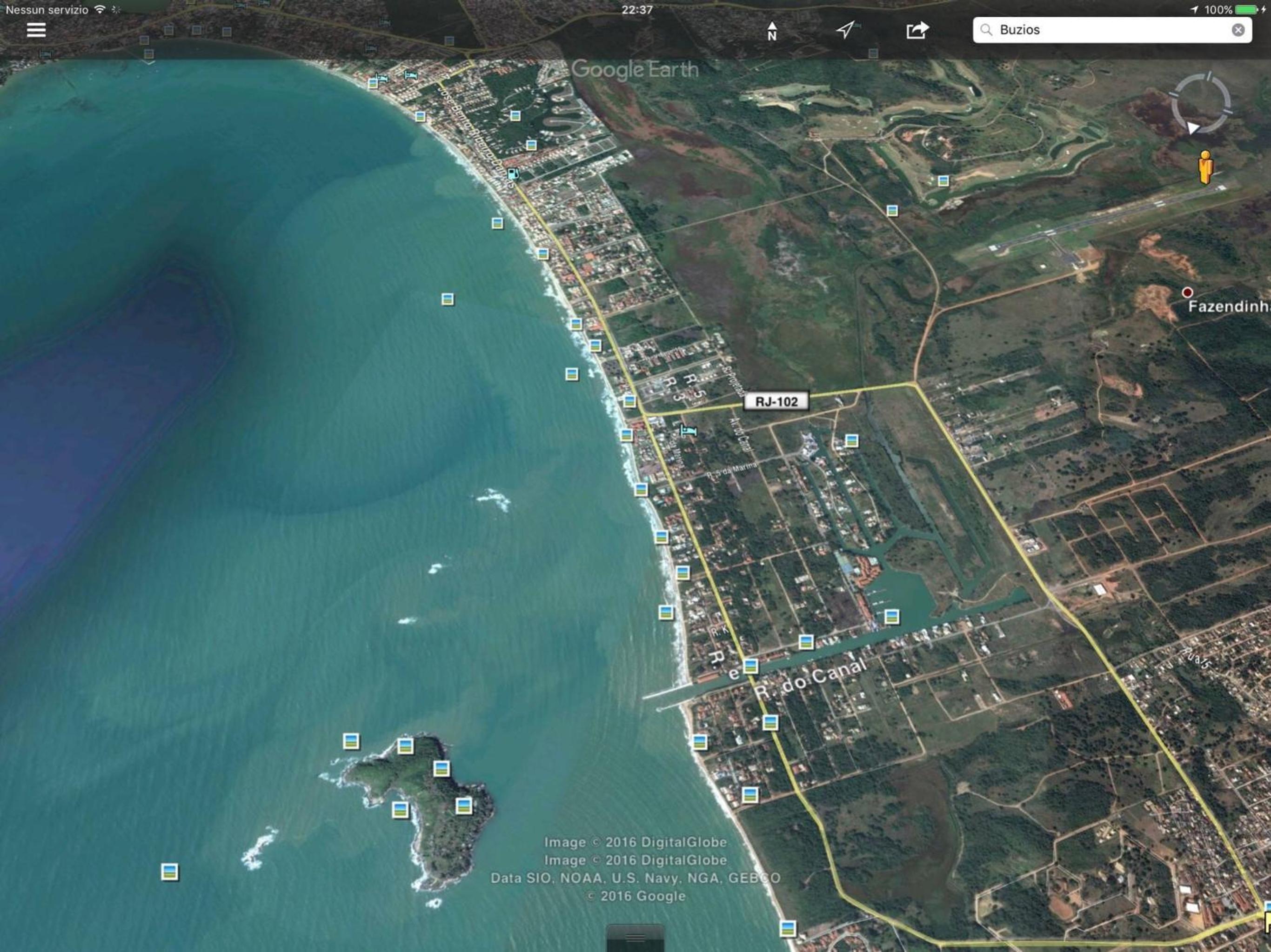Image resolution: width=1271 pixels, height=952 pixels.
Task: Select the Street View pegman
Action: point(1205,167)
